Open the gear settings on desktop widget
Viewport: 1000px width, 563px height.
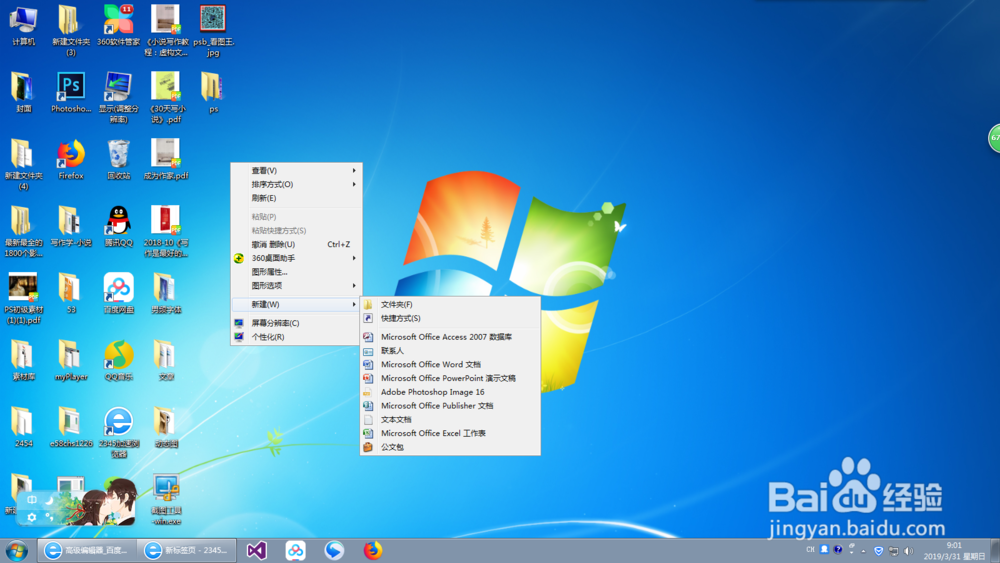click(31, 517)
